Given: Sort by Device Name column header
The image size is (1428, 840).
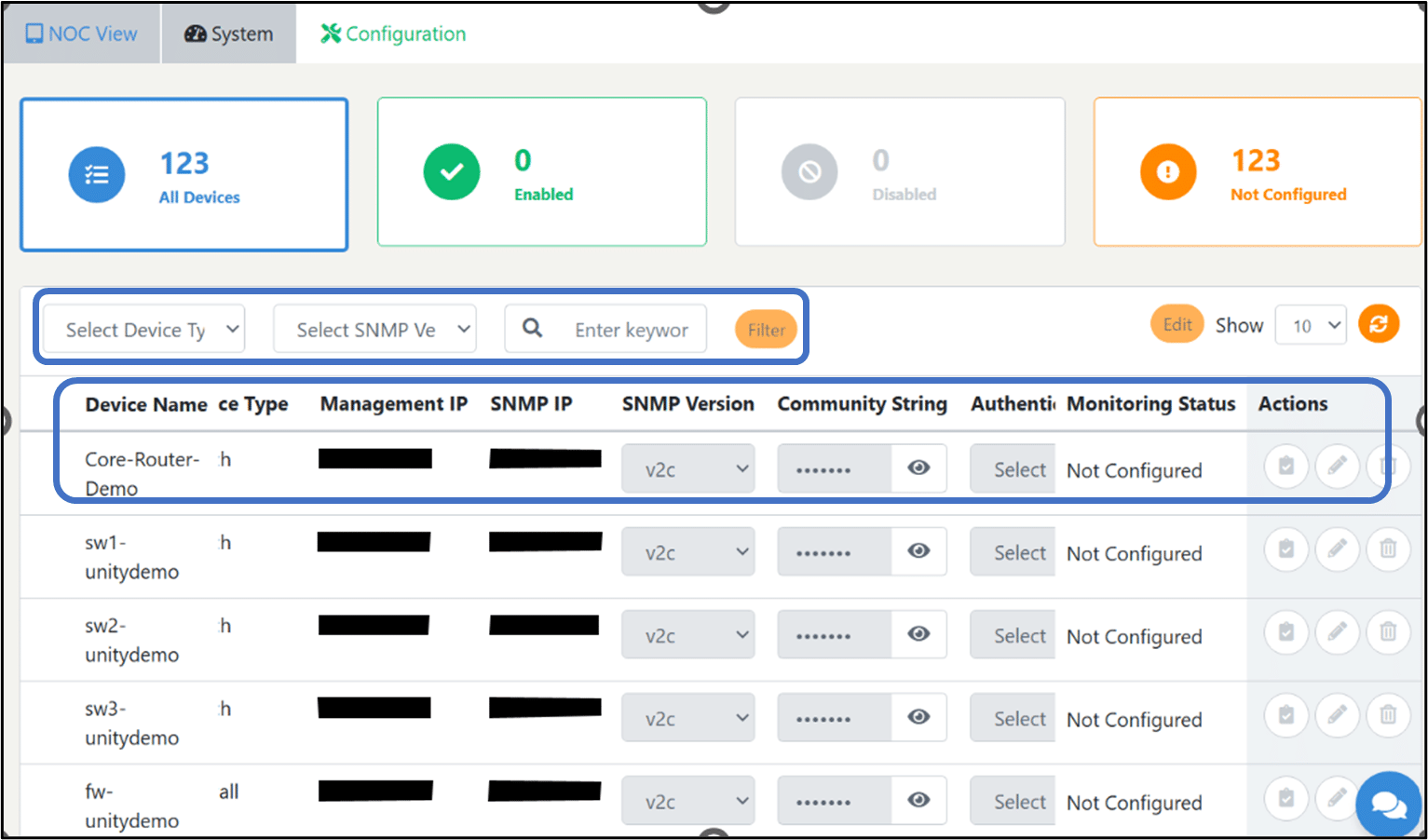Looking at the screenshot, I should (146, 404).
